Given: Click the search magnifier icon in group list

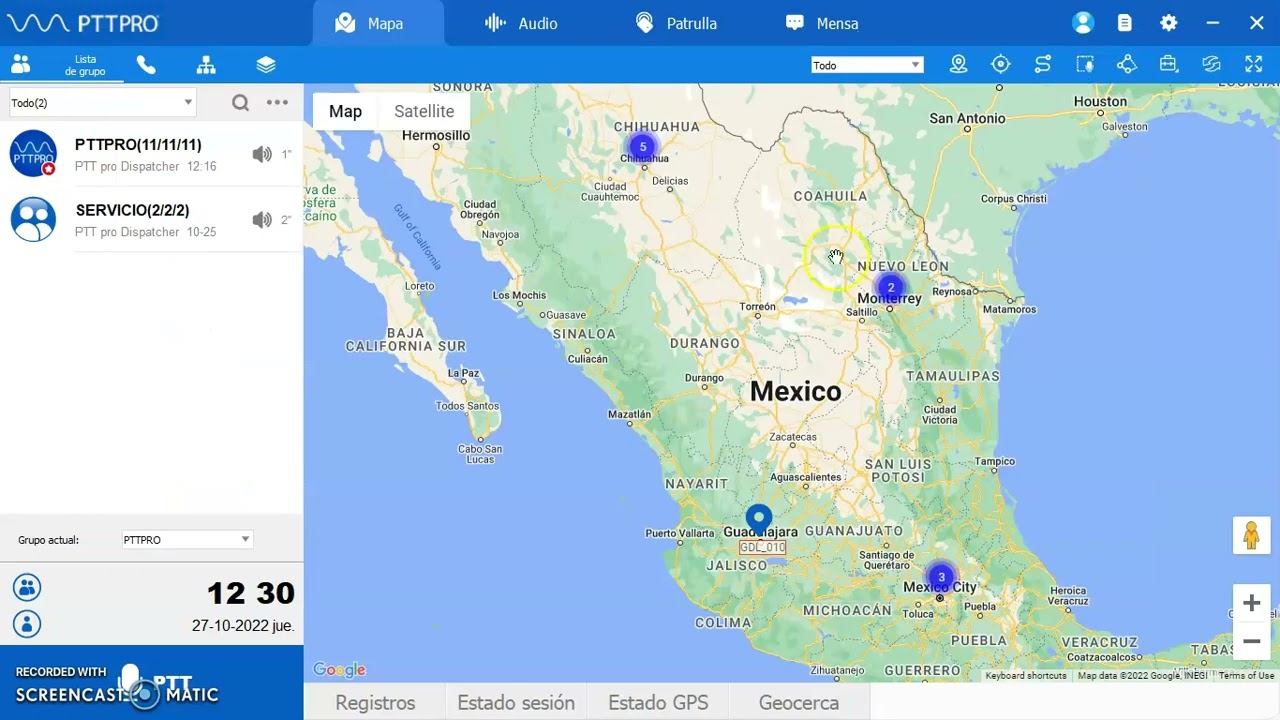Looking at the screenshot, I should tap(240, 102).
